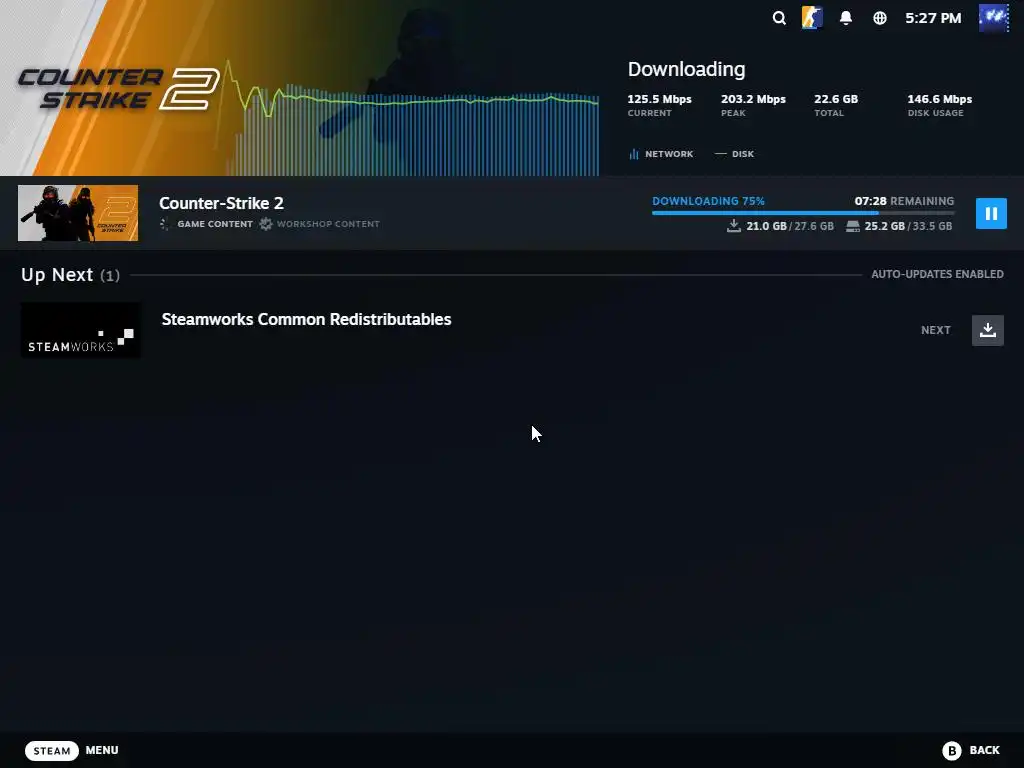Select the WORKSHOP CONTENT label
This screenshot has height=768, width=1024.
328,224
